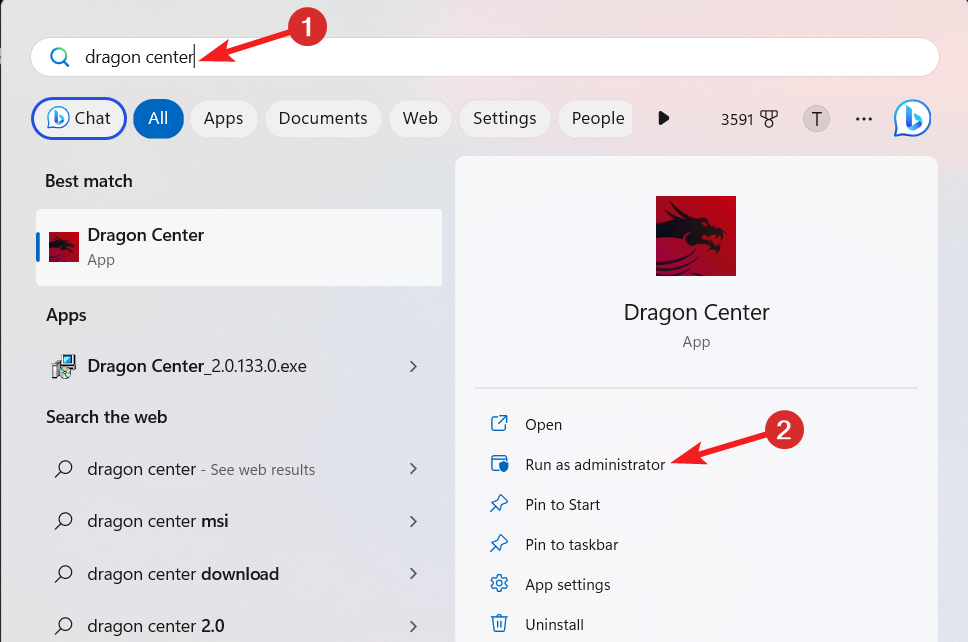The width and height of the screenshot is (968, 642).
Task: Select 'dragon center - See web results' suggestion
Action: 201,469
